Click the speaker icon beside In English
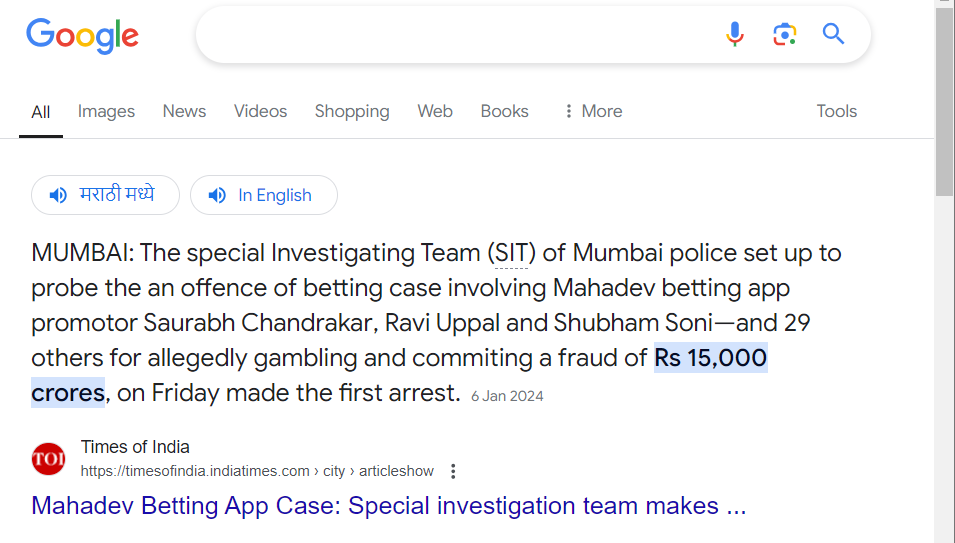The image size is (955, 543). pyautogui.click(x=217, y=195)
